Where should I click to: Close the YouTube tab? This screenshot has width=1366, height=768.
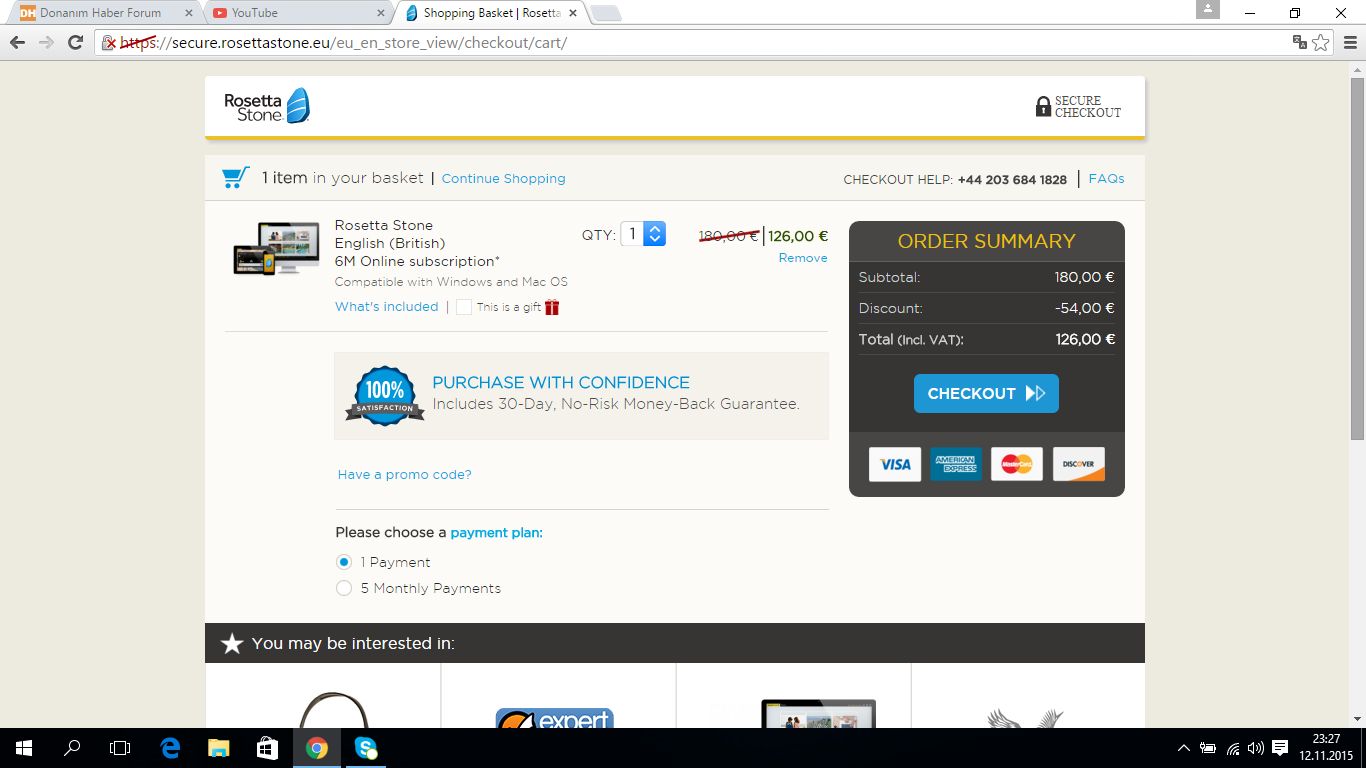[x=380, y=13]
